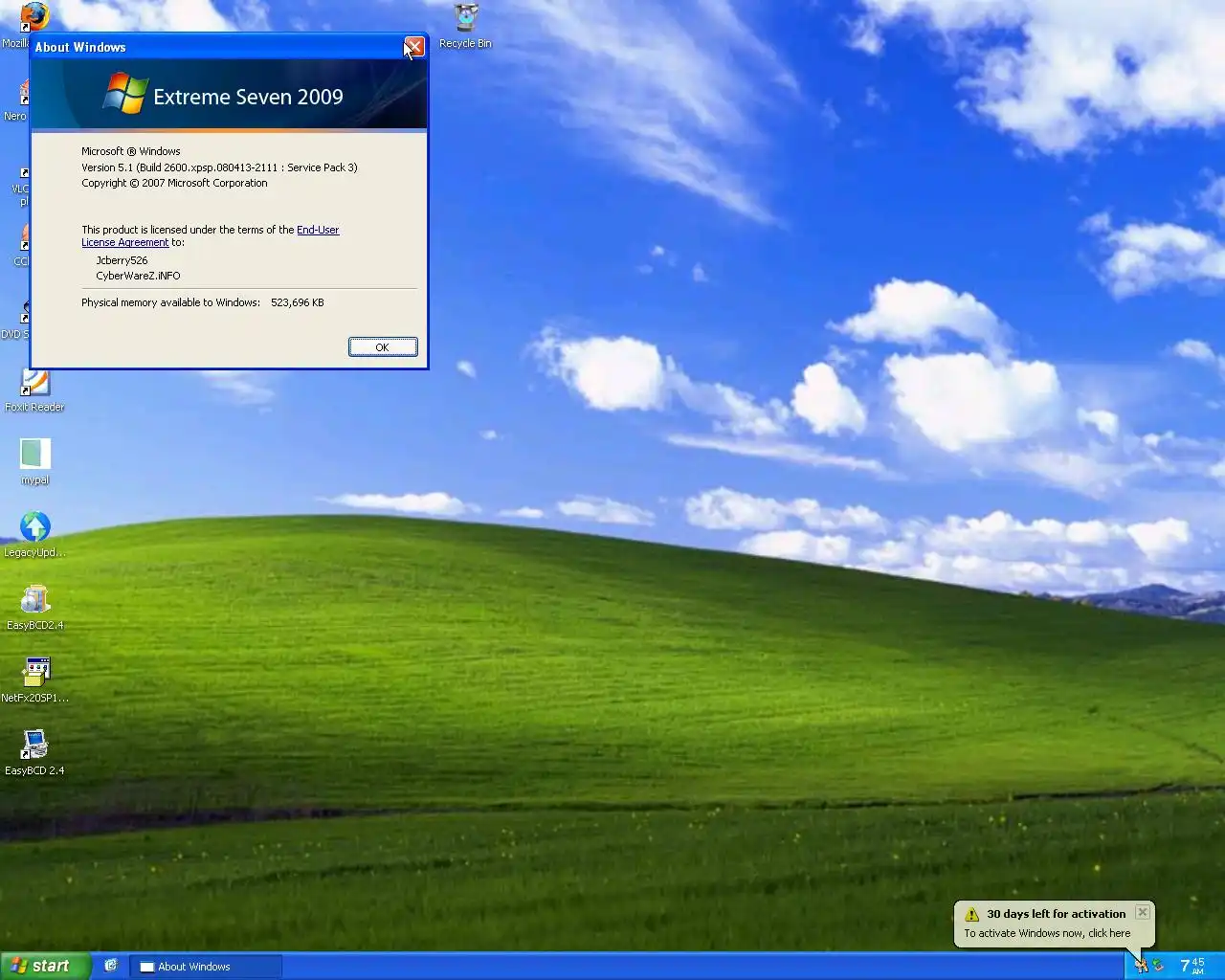Close the About Windows dialog
1225x980 pixels.
click(x=413, y=46)
